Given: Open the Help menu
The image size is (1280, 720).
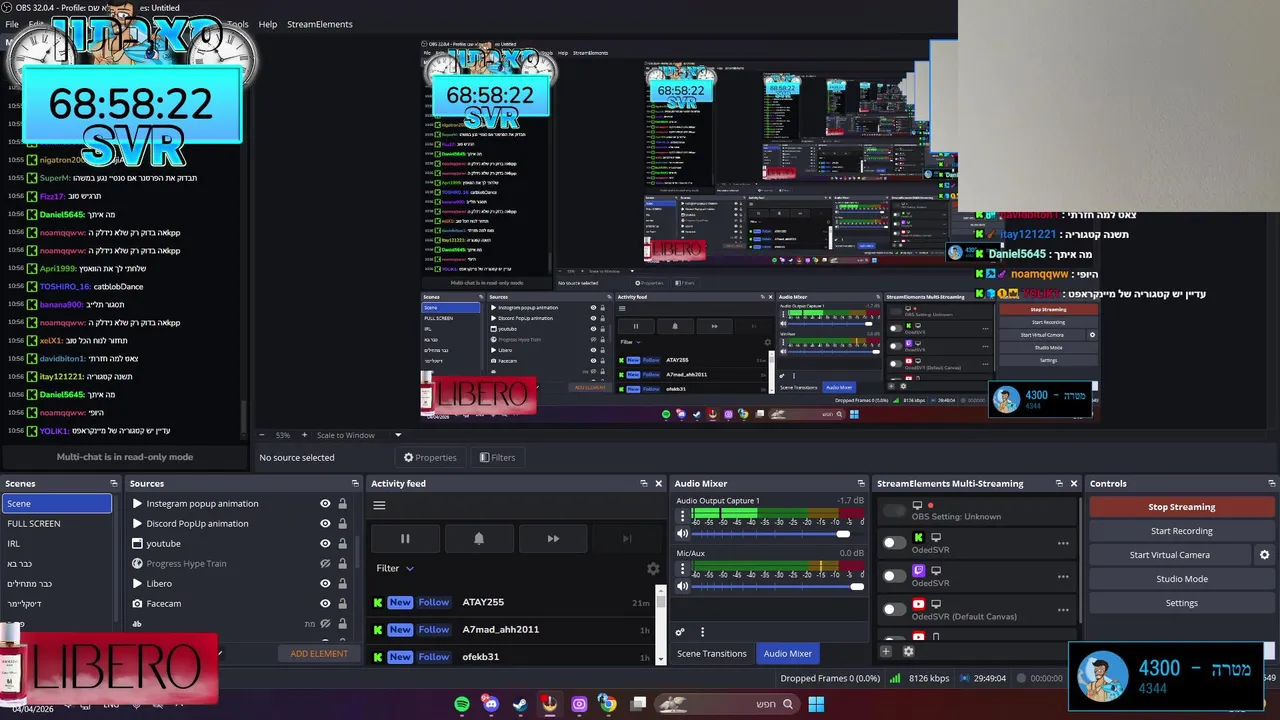Looking at the screenshot, I should (x=268, y=24).
